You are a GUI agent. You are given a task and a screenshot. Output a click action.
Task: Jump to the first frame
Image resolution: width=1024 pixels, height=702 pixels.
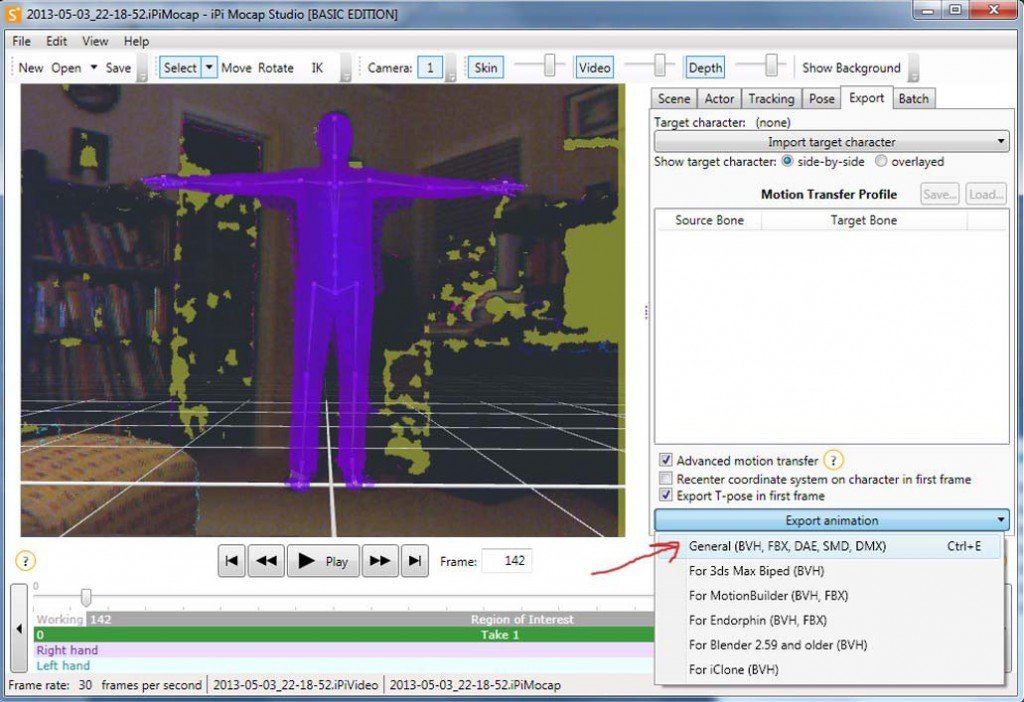point(231,561)
